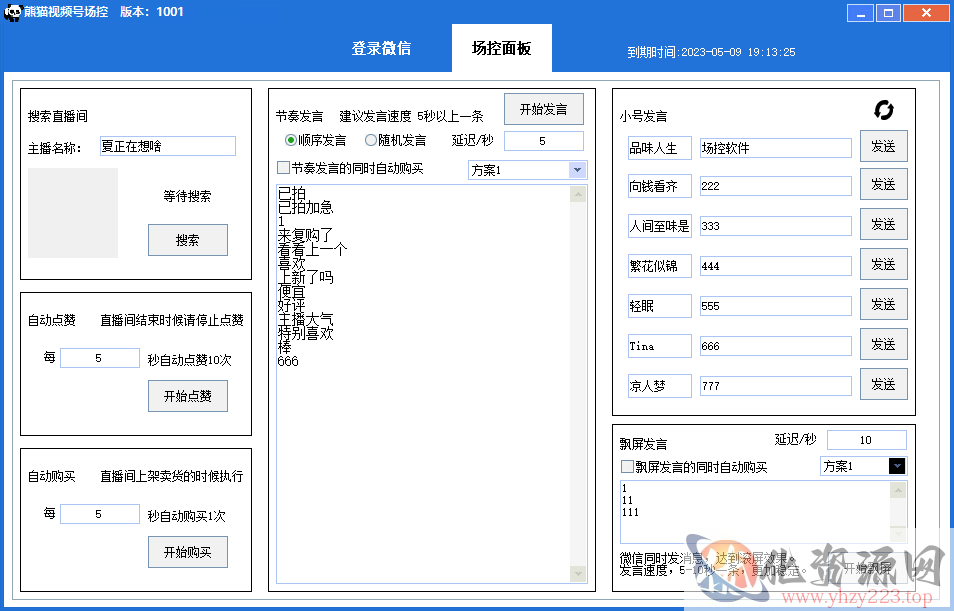Switch to 场控面板 tab
Screen dimensions: 954x611
pos(501,48)
